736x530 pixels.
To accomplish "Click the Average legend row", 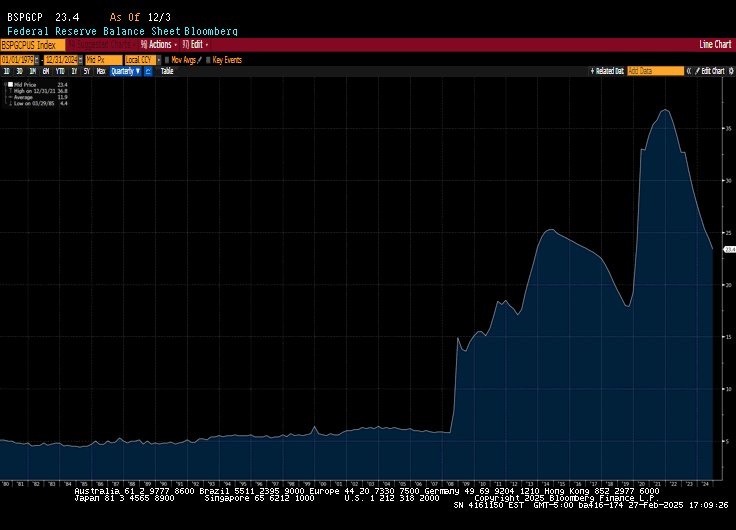I will (x=38, y=97).
